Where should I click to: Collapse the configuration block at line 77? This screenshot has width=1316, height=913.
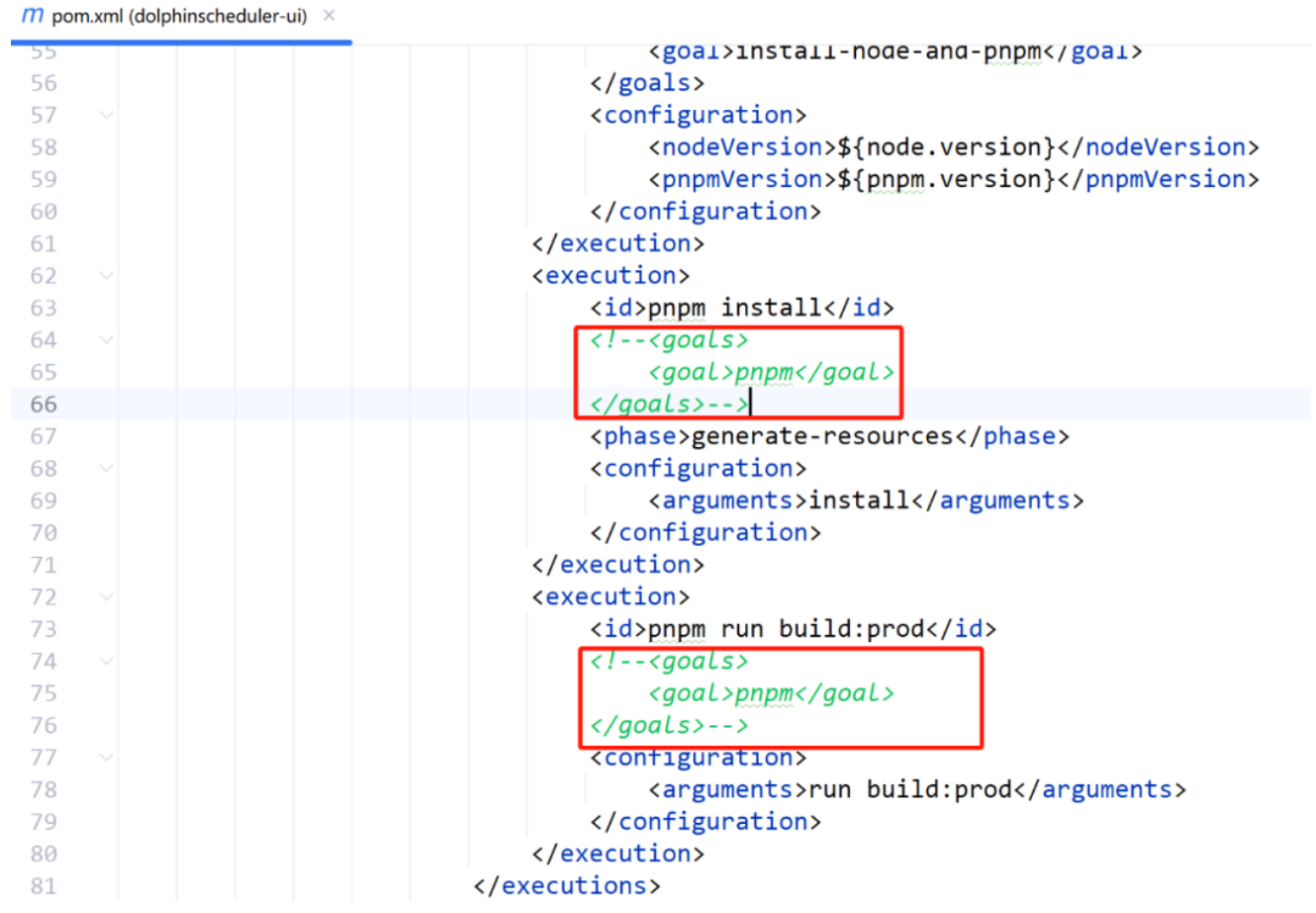[106, 758]
